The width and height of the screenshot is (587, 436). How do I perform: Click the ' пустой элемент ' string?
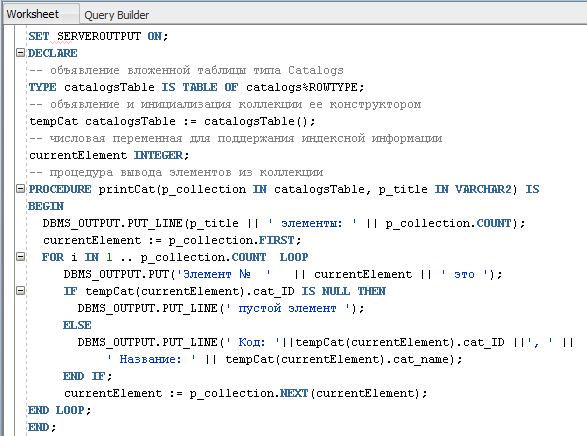click(x=288, y=308)
